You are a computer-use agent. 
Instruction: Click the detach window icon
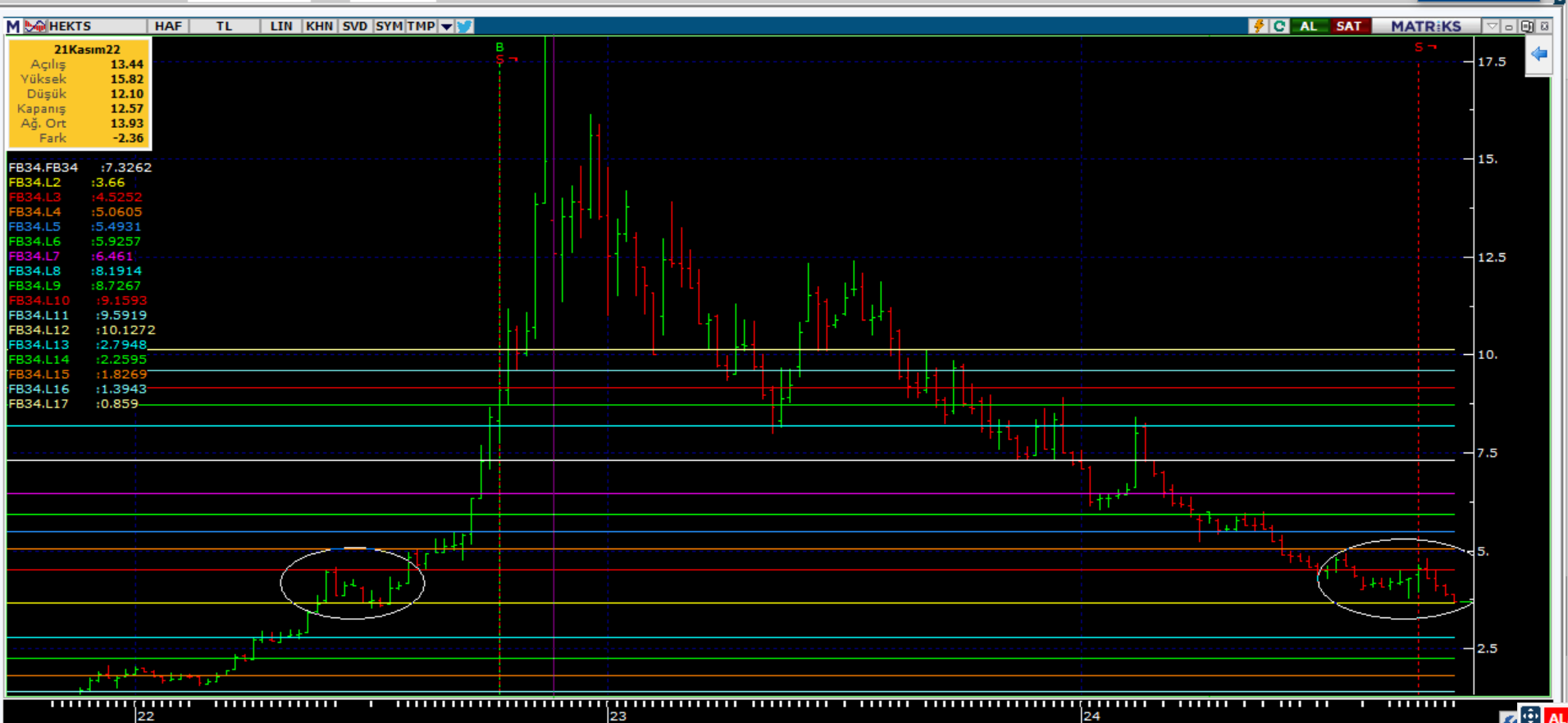[x=1527, y=26]
